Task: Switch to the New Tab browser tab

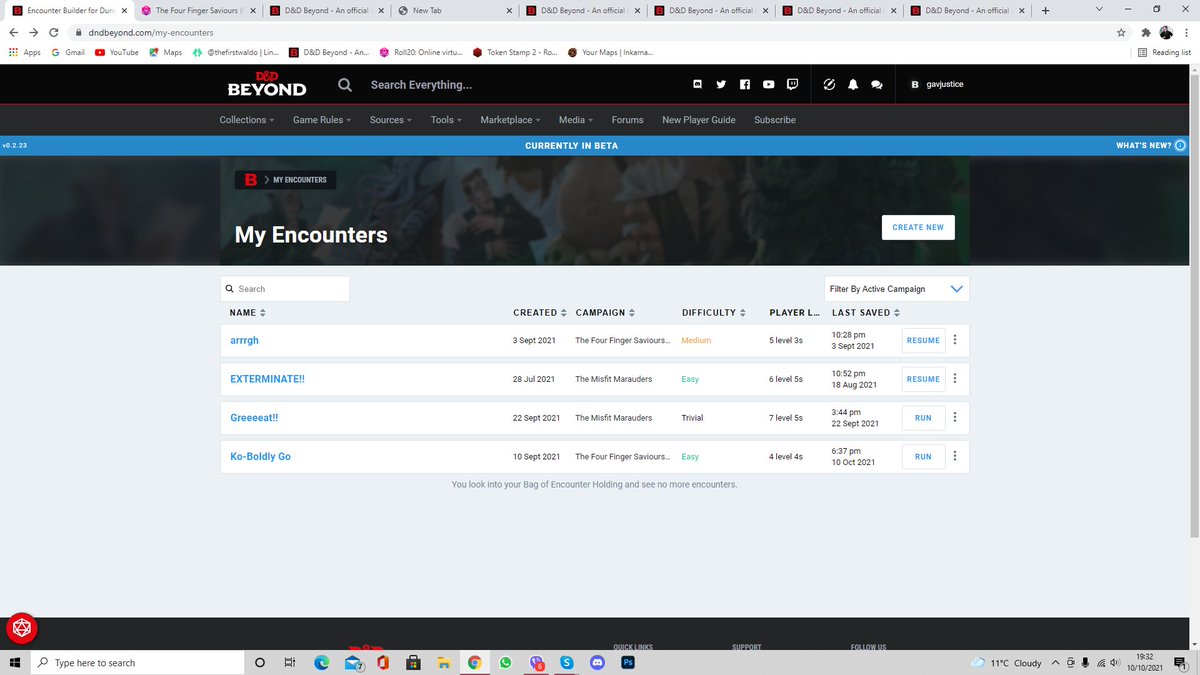Action: [454, 11]
